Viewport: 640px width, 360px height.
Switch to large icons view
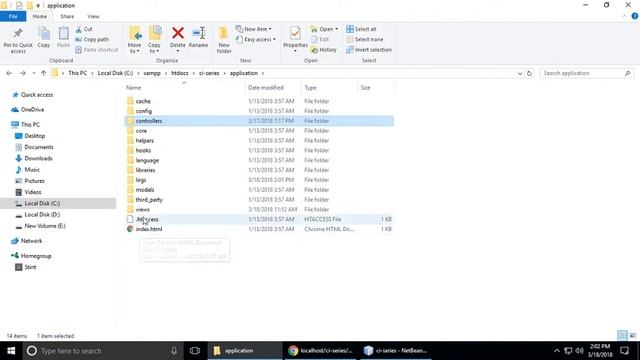633,336
